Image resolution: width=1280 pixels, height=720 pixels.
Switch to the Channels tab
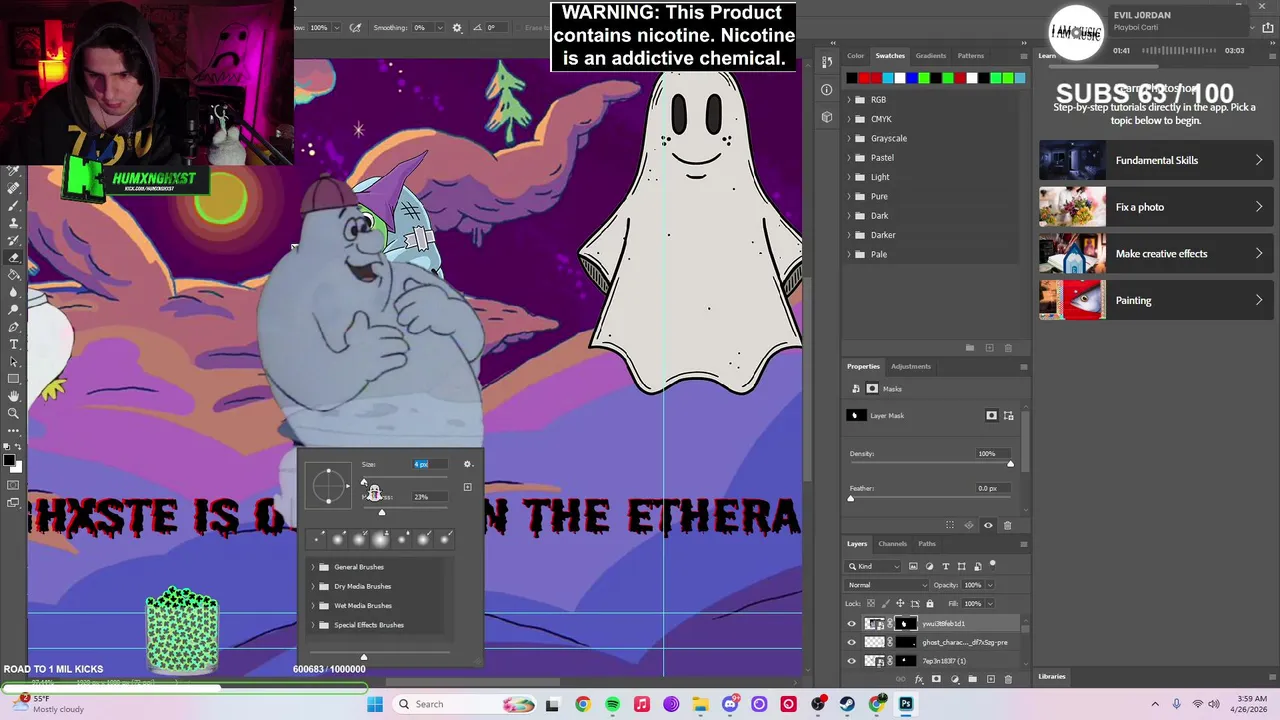892,544
